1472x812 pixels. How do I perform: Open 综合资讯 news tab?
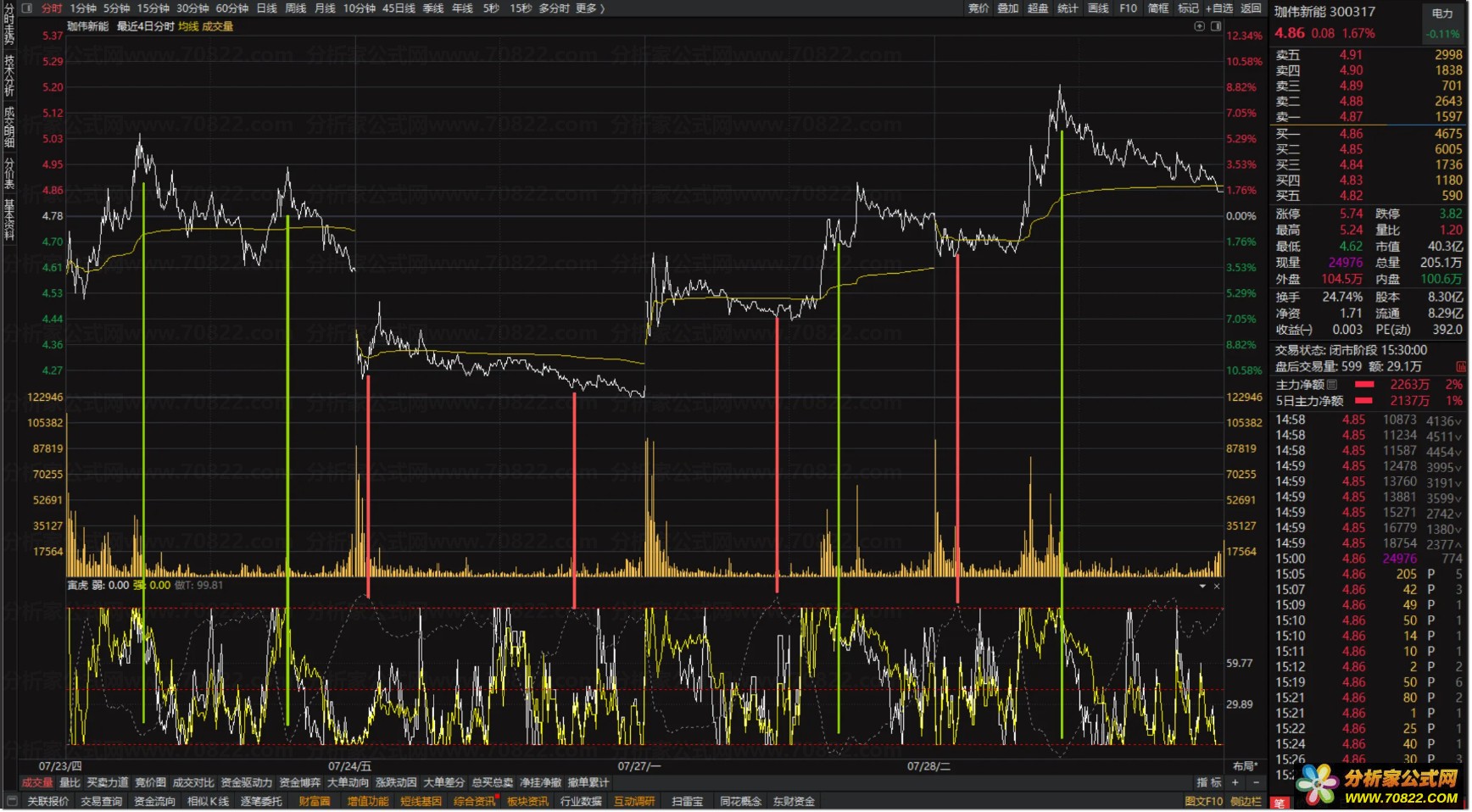coord(474,801)
